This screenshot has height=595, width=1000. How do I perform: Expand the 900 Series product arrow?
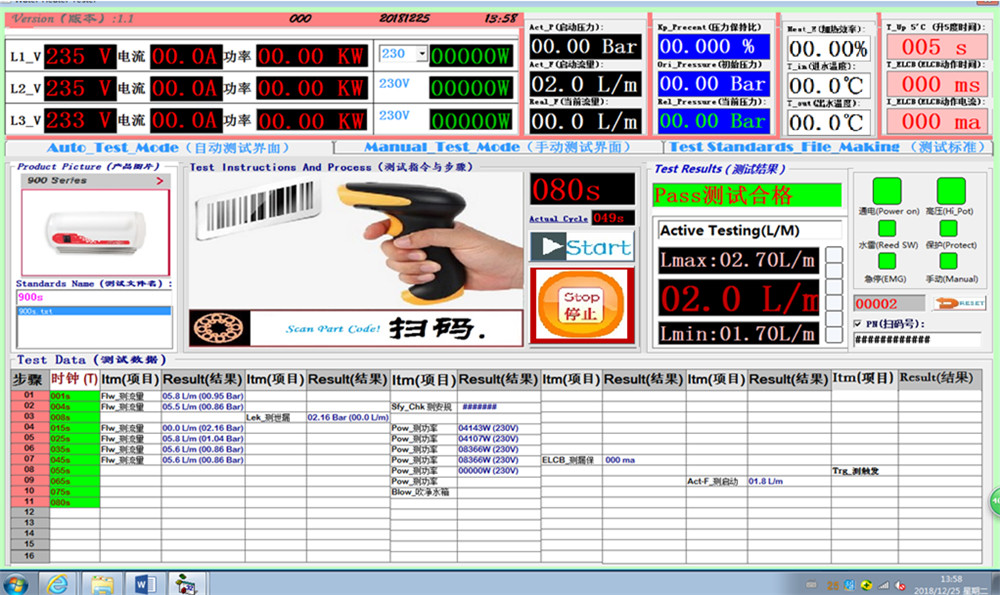click(159, 181)
